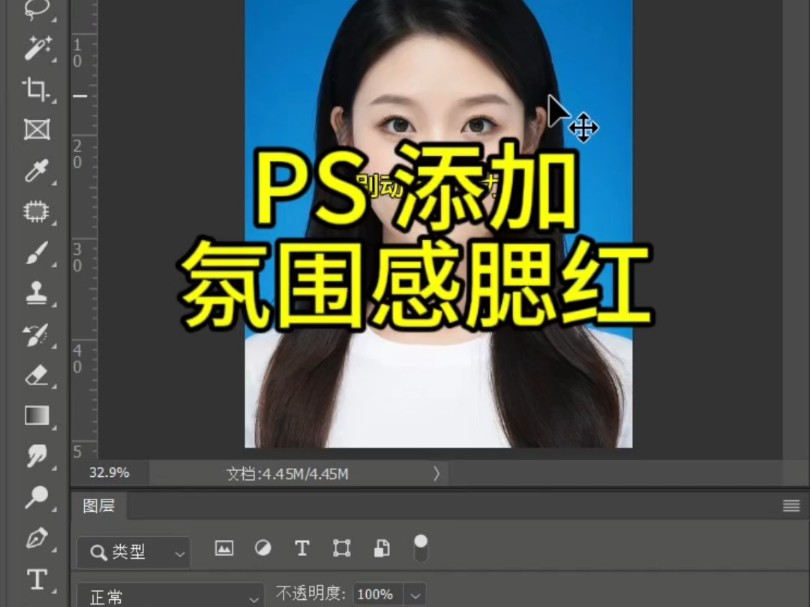Select the Brush tool
This screenshot has width=810, height=607.
[35, 250]
